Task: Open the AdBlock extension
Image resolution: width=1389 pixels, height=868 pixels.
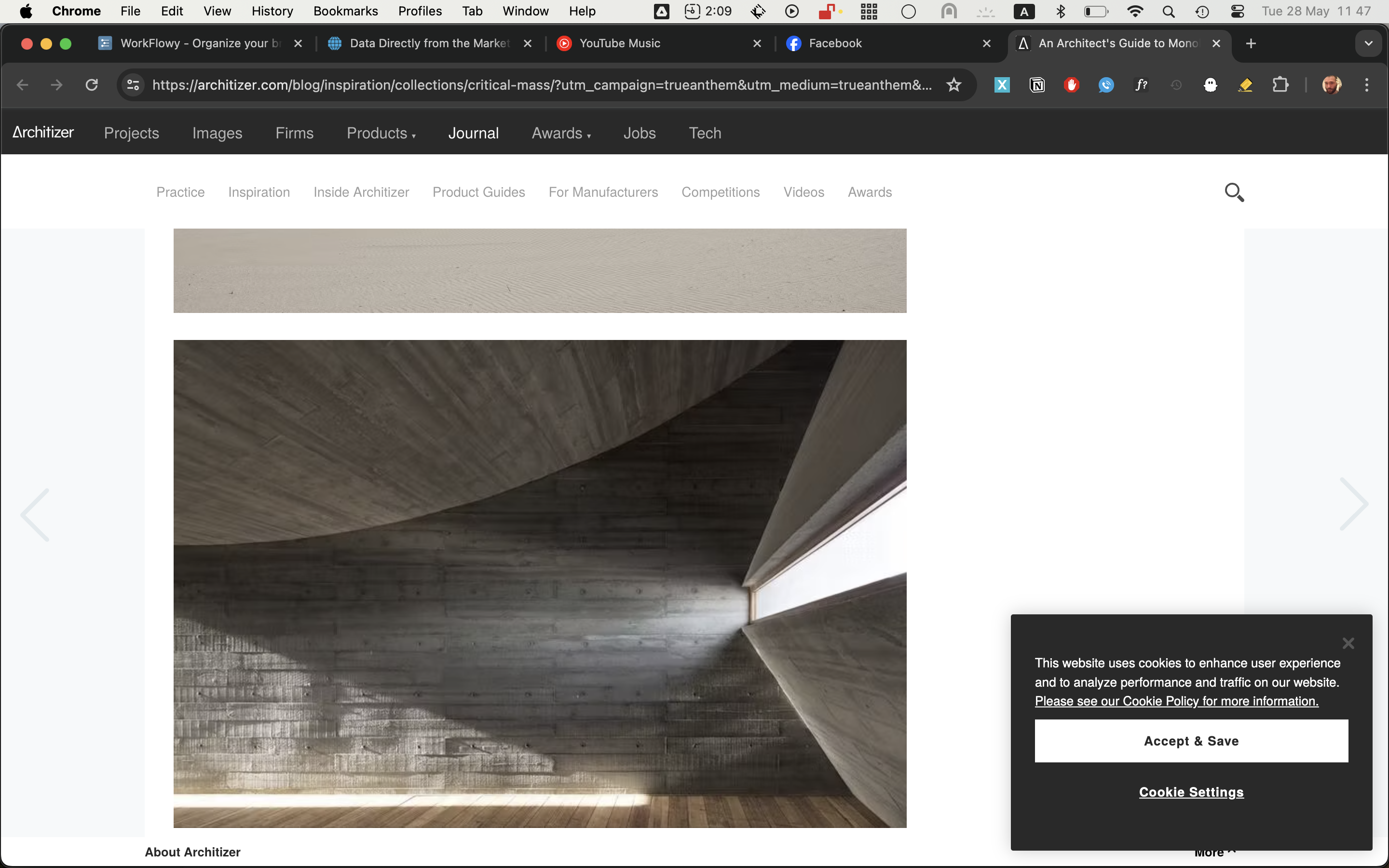Action: click(1071, 84)
